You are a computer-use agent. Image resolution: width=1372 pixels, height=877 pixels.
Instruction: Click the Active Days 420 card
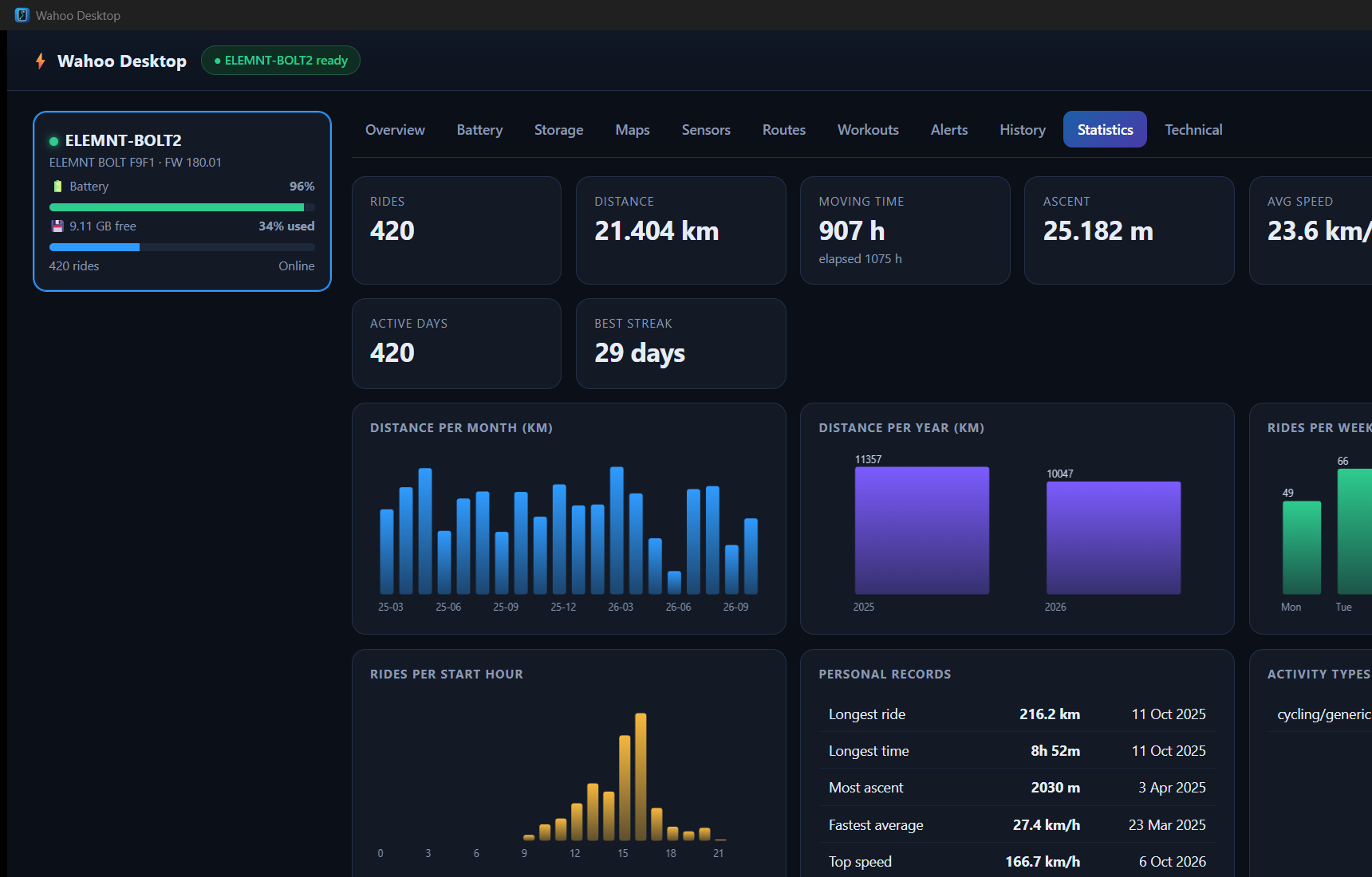pos(456,344)
